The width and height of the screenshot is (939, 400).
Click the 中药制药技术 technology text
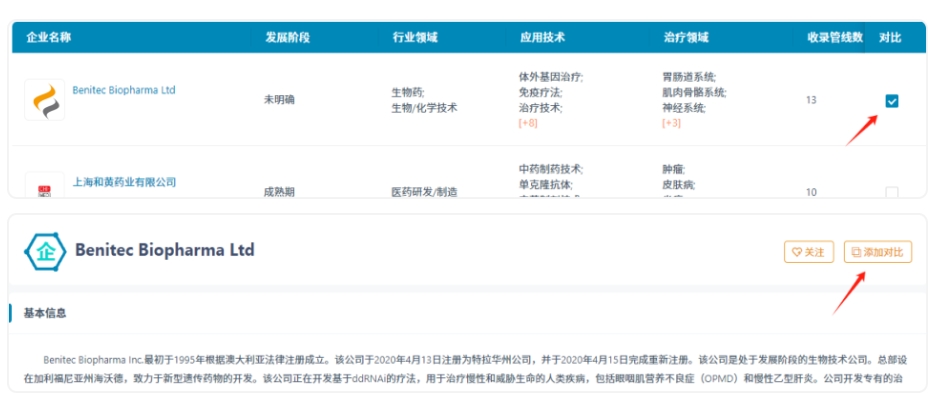[x=551, y=169]
